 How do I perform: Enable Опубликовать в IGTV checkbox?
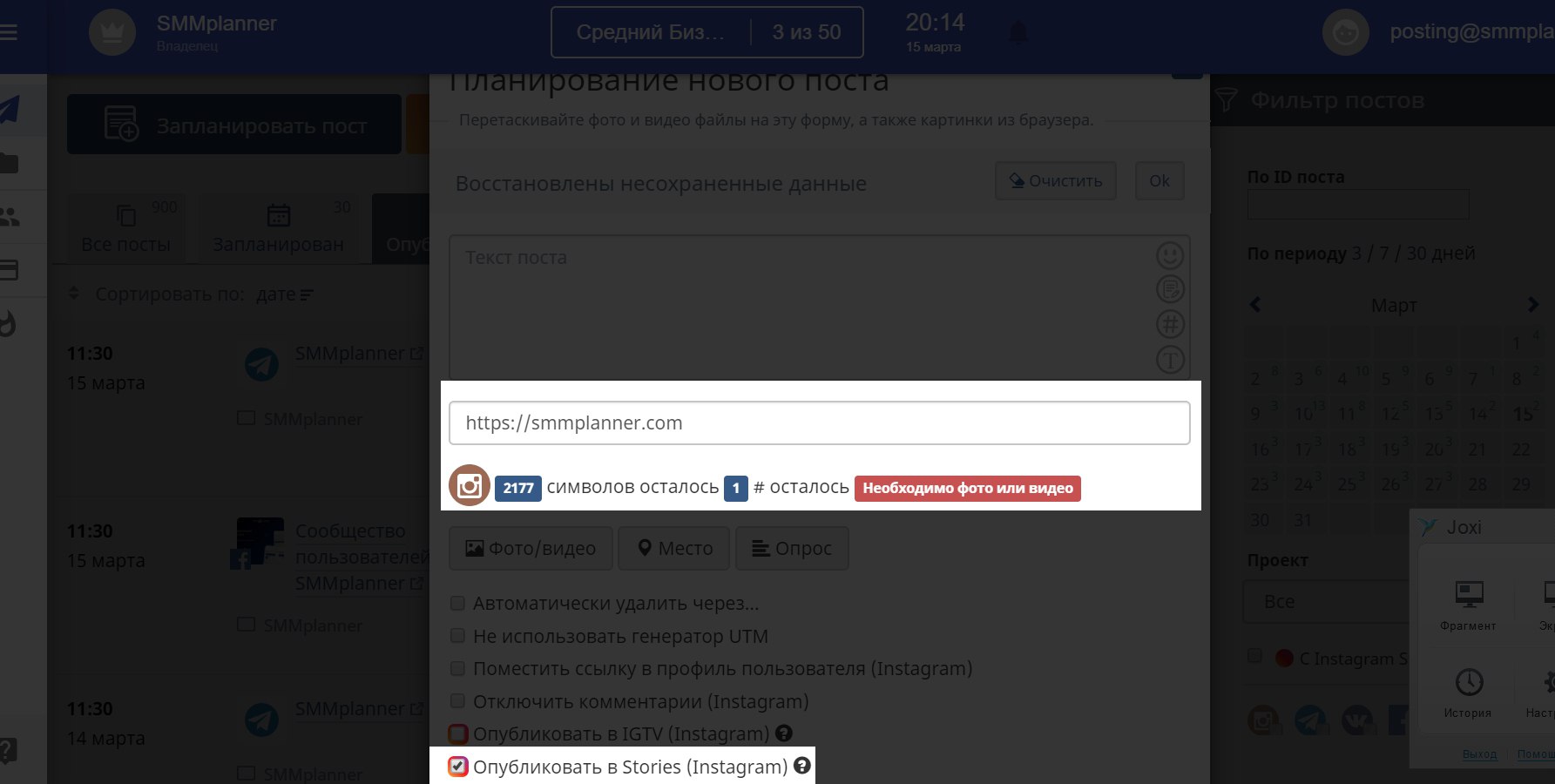(458, 733)
